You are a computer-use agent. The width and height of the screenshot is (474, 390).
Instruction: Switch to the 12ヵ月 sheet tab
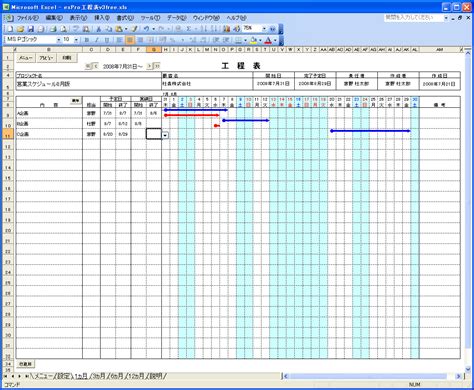point(135,376)
